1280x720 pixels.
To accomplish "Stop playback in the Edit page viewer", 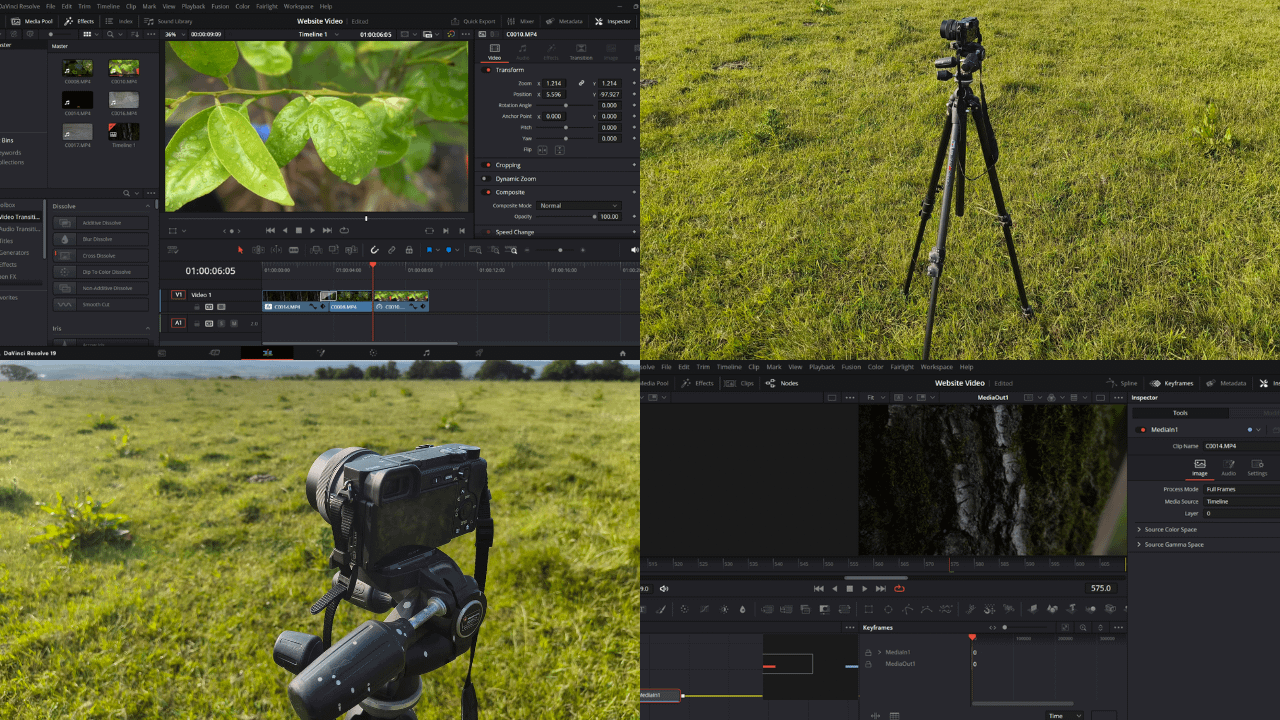I will pos(298,230).
